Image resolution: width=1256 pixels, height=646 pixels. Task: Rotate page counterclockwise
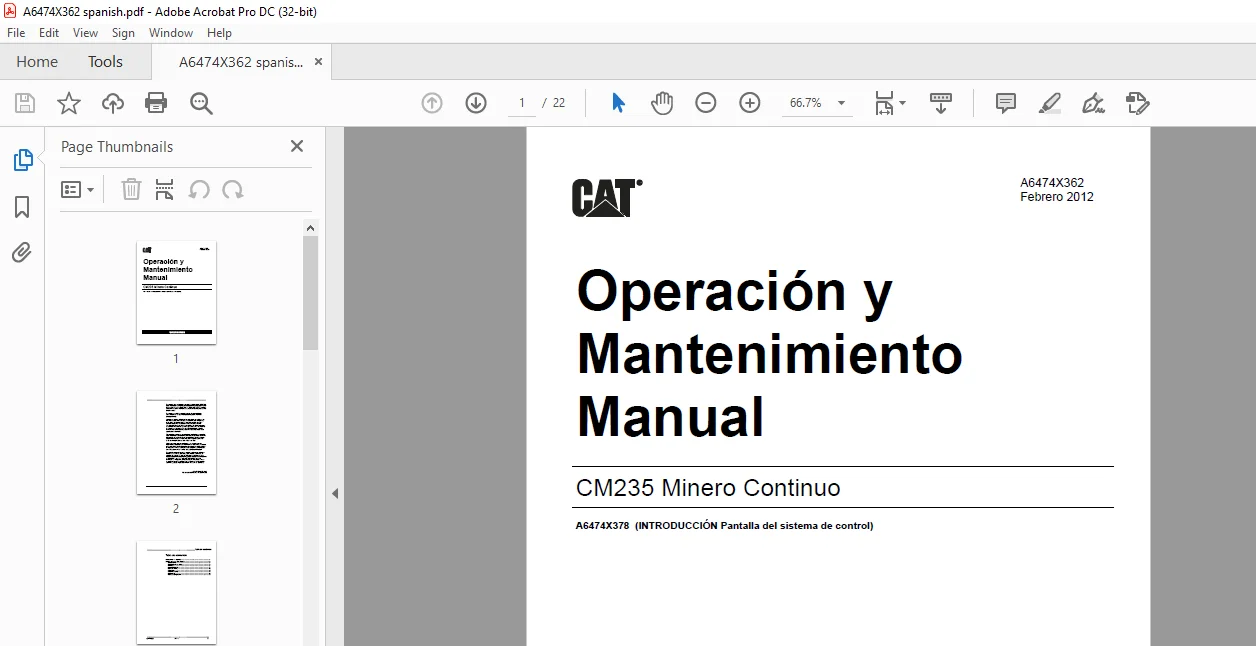coord(199,189)
